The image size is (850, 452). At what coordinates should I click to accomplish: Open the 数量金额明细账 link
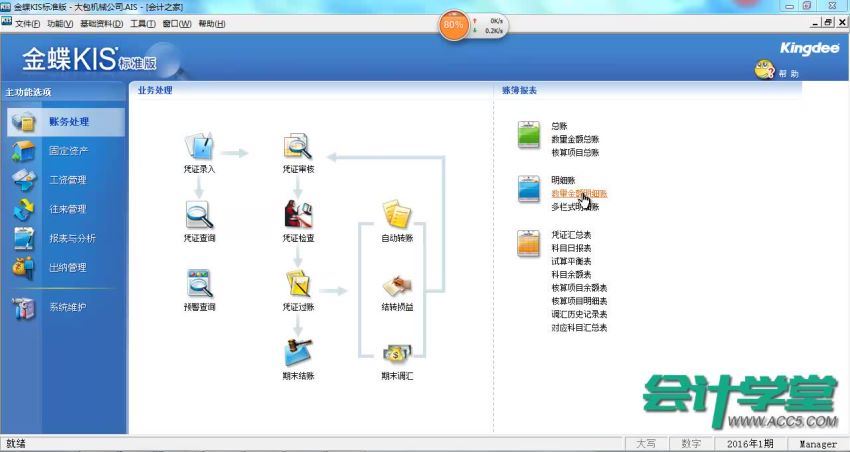579,193
